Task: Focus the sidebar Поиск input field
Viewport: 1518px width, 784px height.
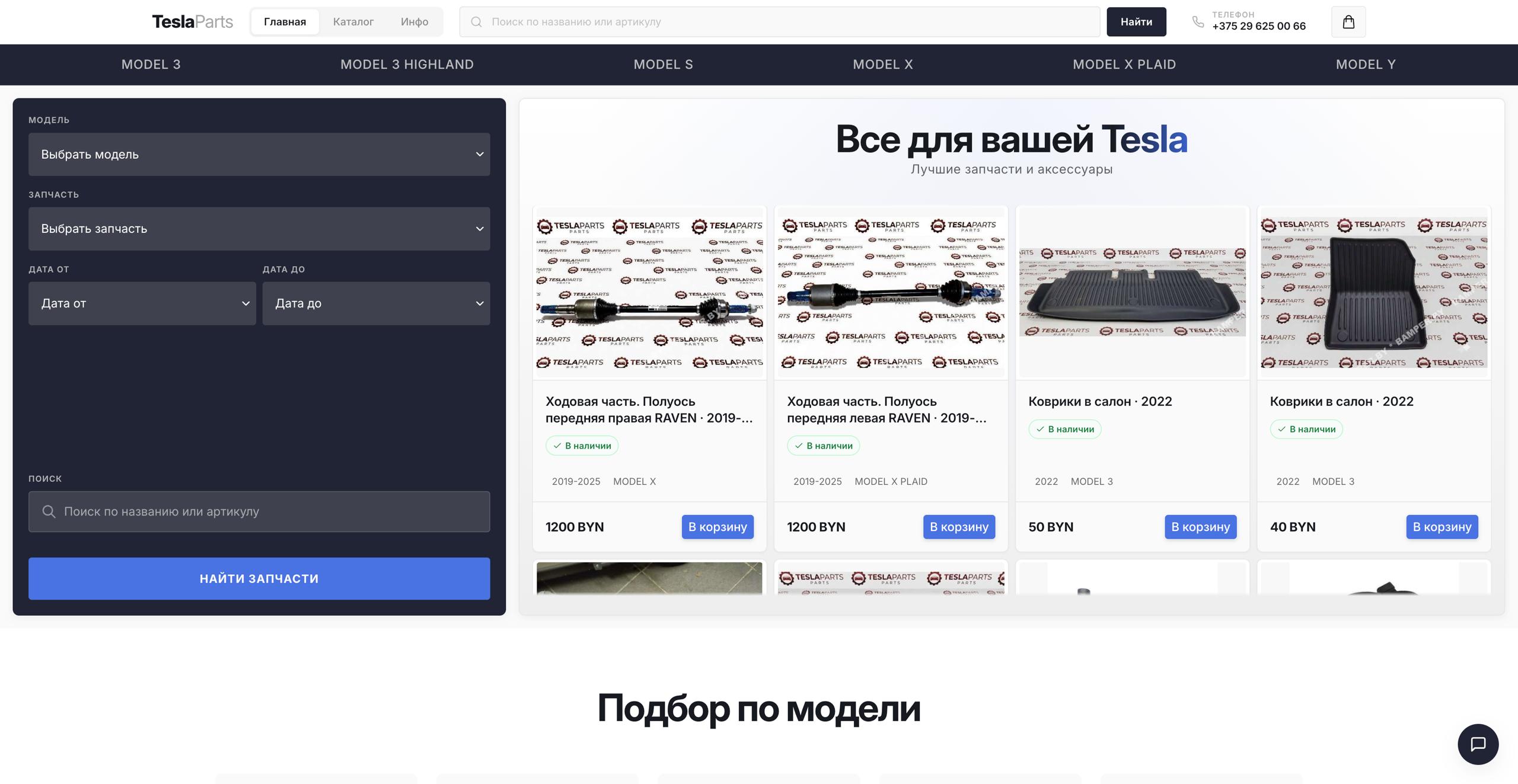Action: click(x=259, y=511)
